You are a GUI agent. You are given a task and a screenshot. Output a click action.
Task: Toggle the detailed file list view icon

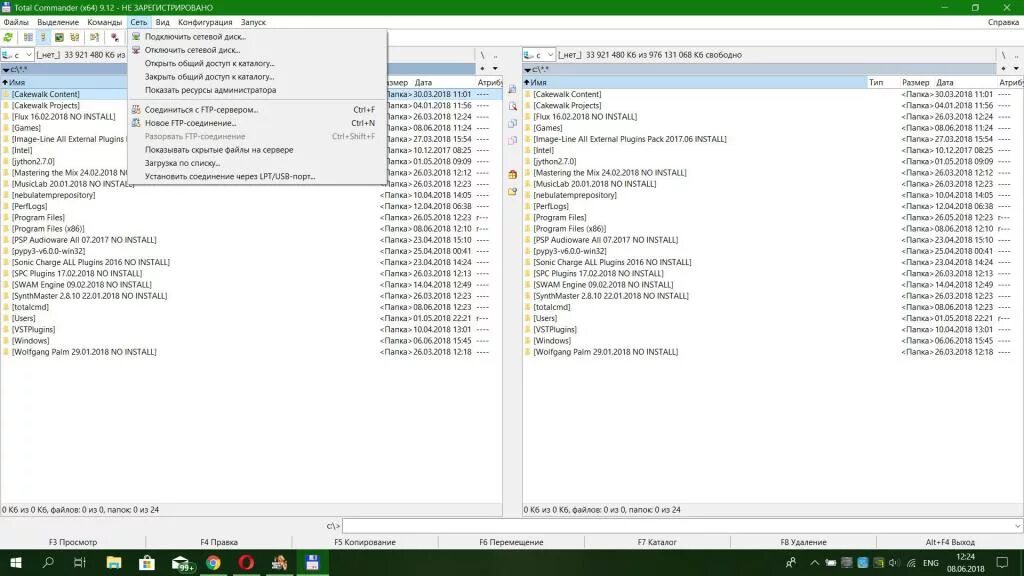pos(43,37)
